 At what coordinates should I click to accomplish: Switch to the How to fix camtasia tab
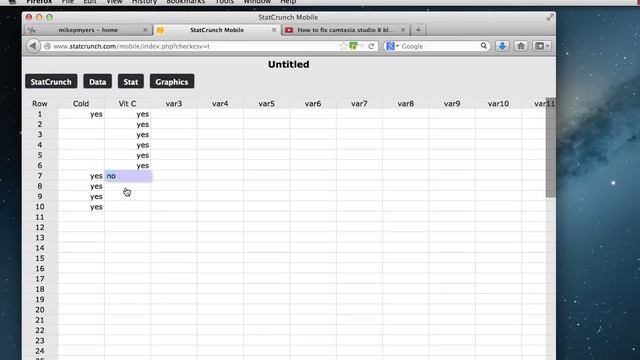[x=345, y=30]
